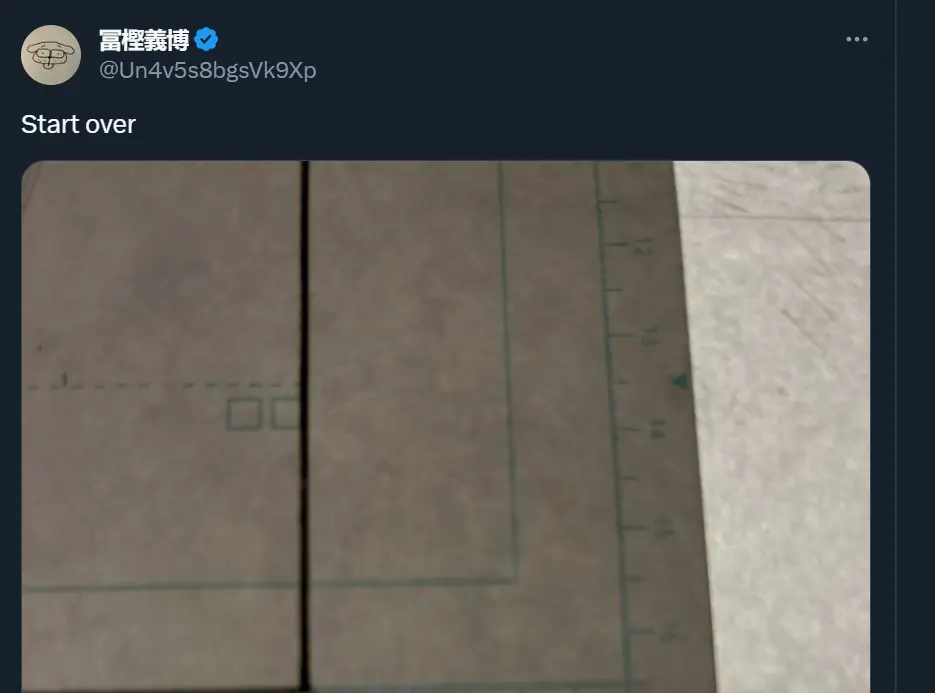935x693 pixels.
Task: Open the @Un4v5s8bgsVk9Xp handle link
Action: pos(208,70)
